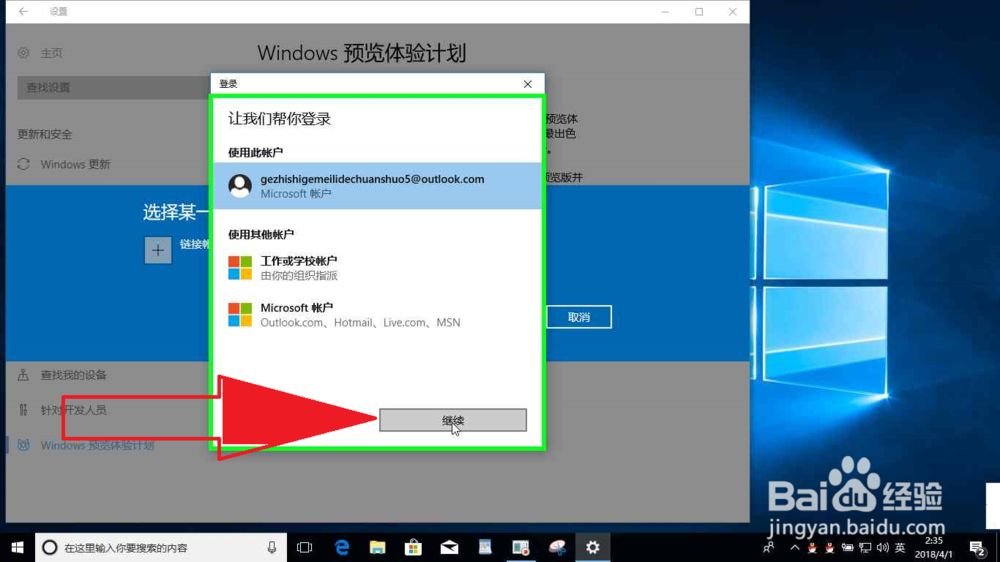This screenshot has height=562, width=1000.
Task: Open File Explorer from taskbar
Action: coord(378,547)
